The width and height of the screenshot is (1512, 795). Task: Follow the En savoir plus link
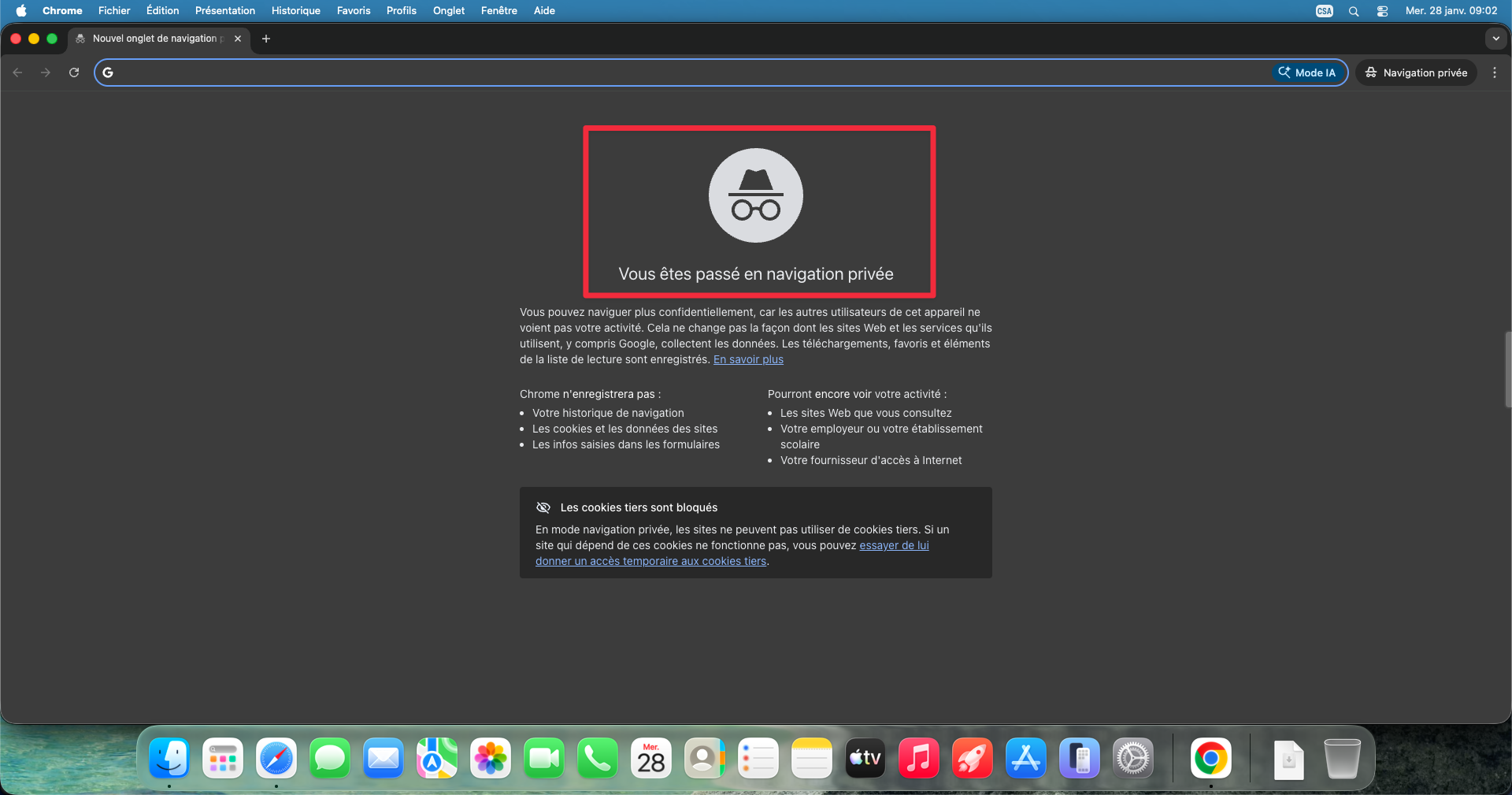pyautogui.click(x=748, y=359)
